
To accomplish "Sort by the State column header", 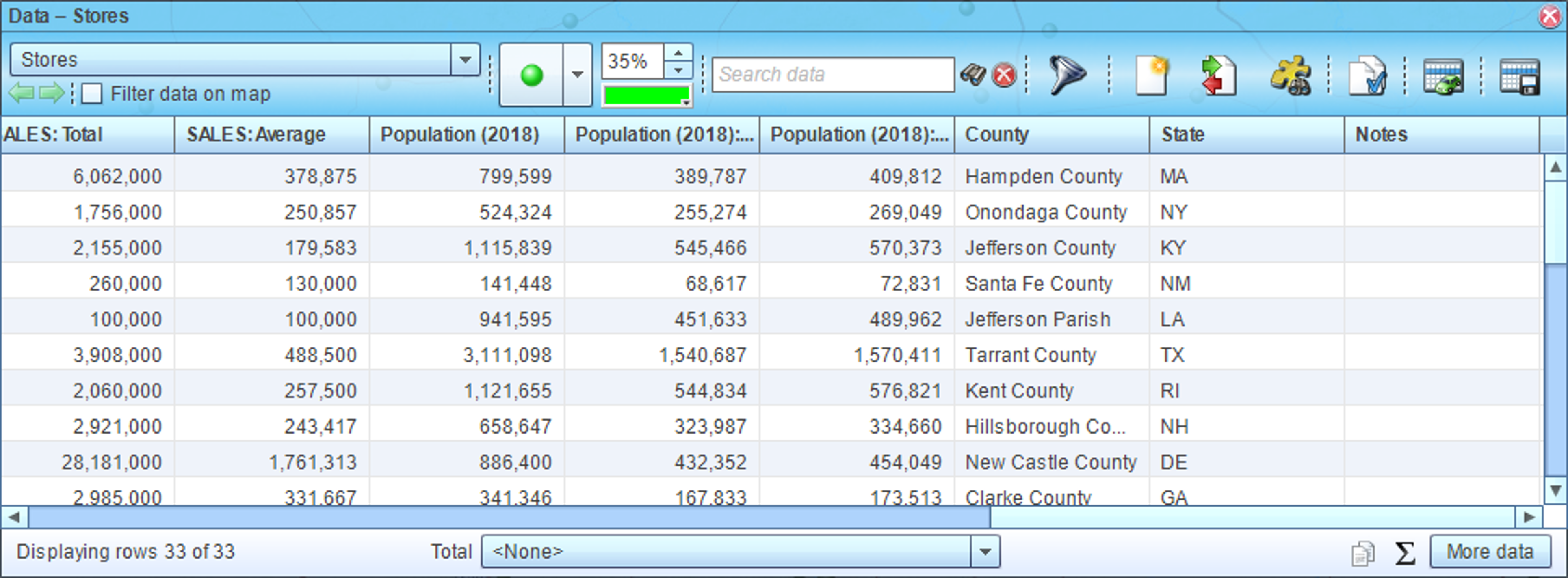I will (x=1247, y=134).
